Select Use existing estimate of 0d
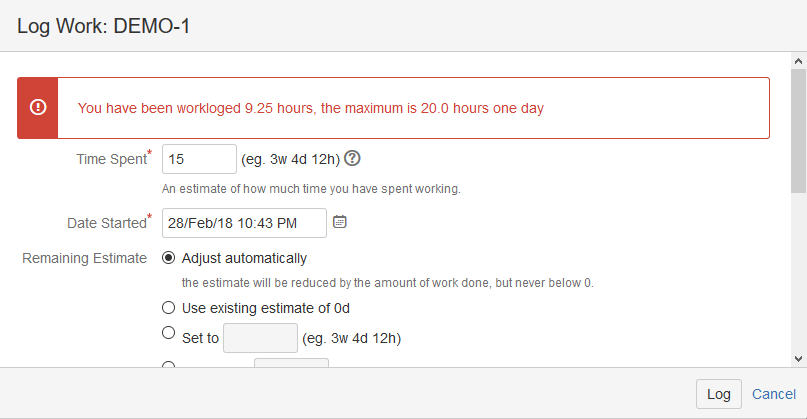807x419 pixels. coord(169,307)
